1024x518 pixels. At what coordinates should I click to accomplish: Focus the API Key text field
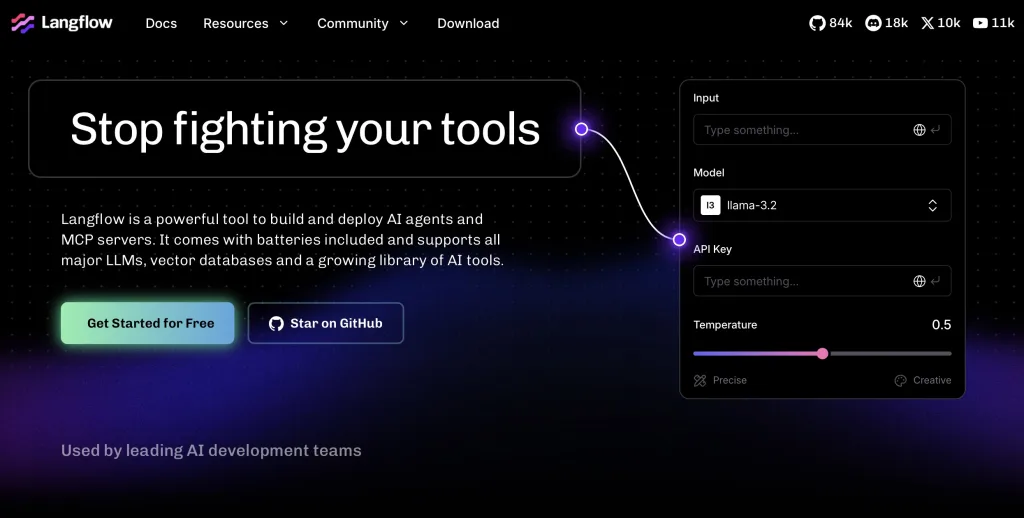822,281
